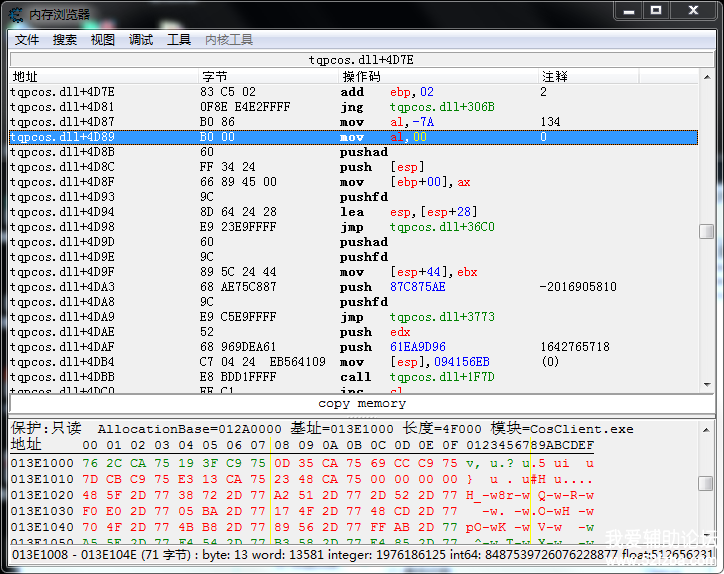Select row tqpcos.dll+4DB4 mov [esp],094156EB
This screenshot has width=724, height=574.
click(x=353, y=362)
